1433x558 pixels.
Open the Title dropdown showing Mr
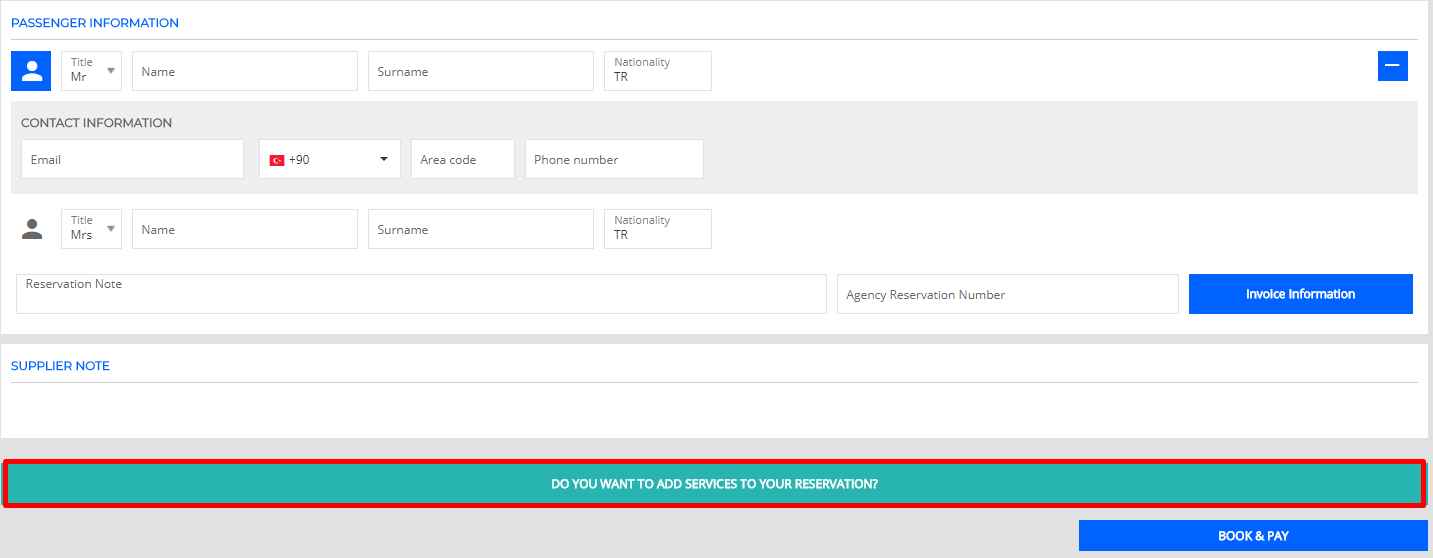tap(91, 71)
